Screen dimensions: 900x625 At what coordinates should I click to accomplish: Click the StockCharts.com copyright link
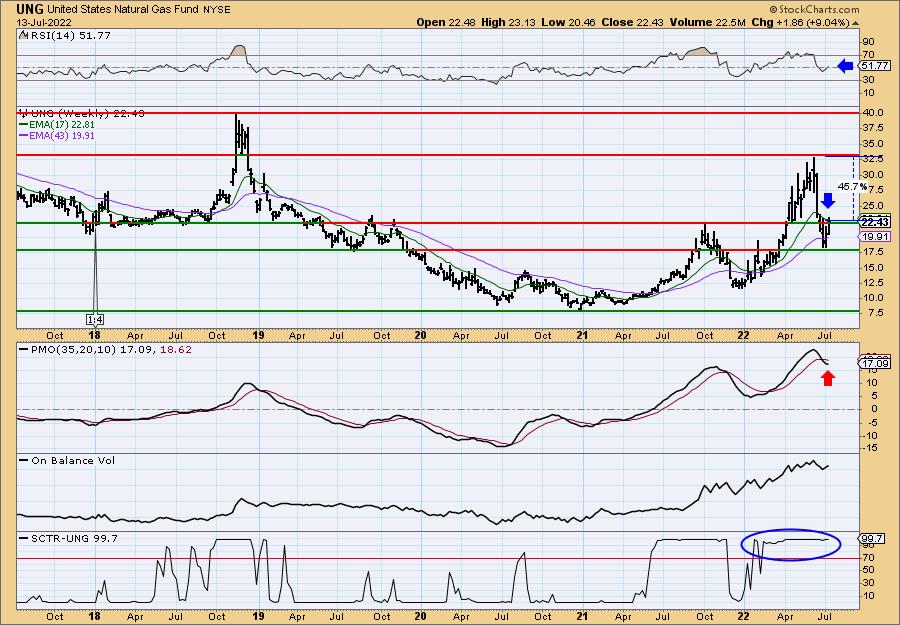pos(814,9)
